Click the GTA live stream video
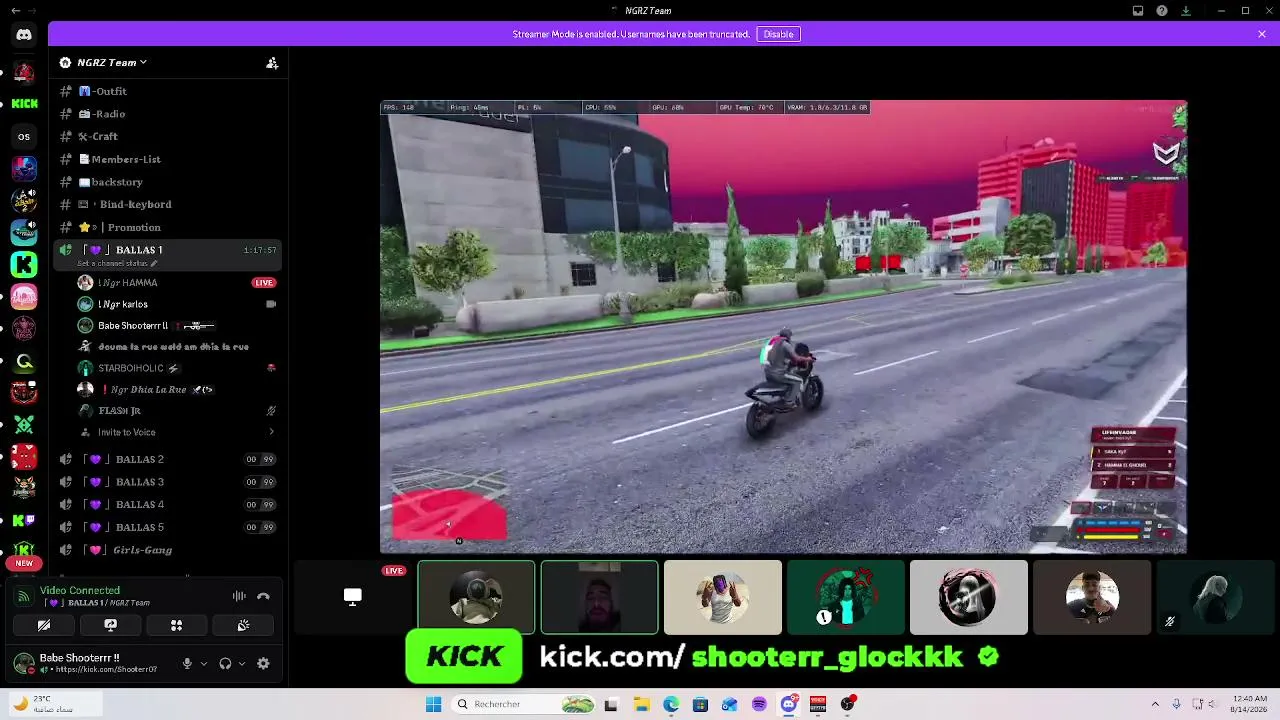The height and width of the screenshot is (720, 1280). (x=783, y=326)
